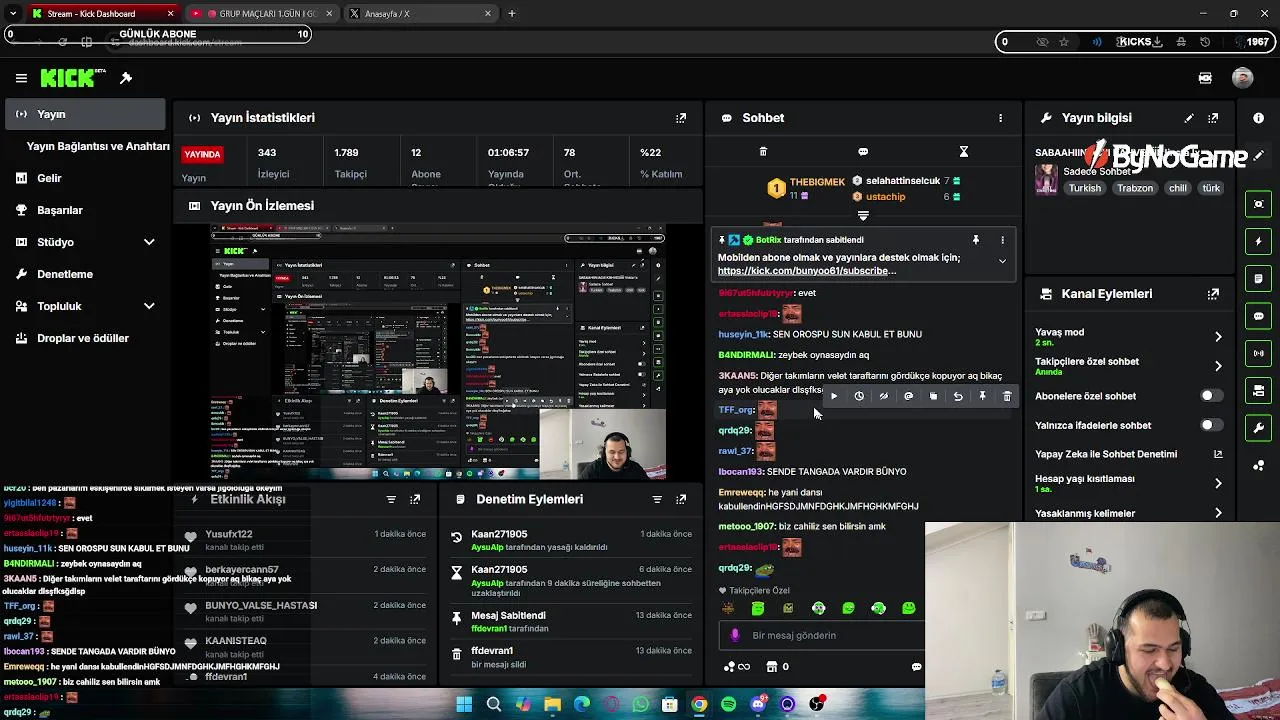Toggle Yalnızca ifadelerle sohbet switch

pyautogui.click(x=1211, y=425)
